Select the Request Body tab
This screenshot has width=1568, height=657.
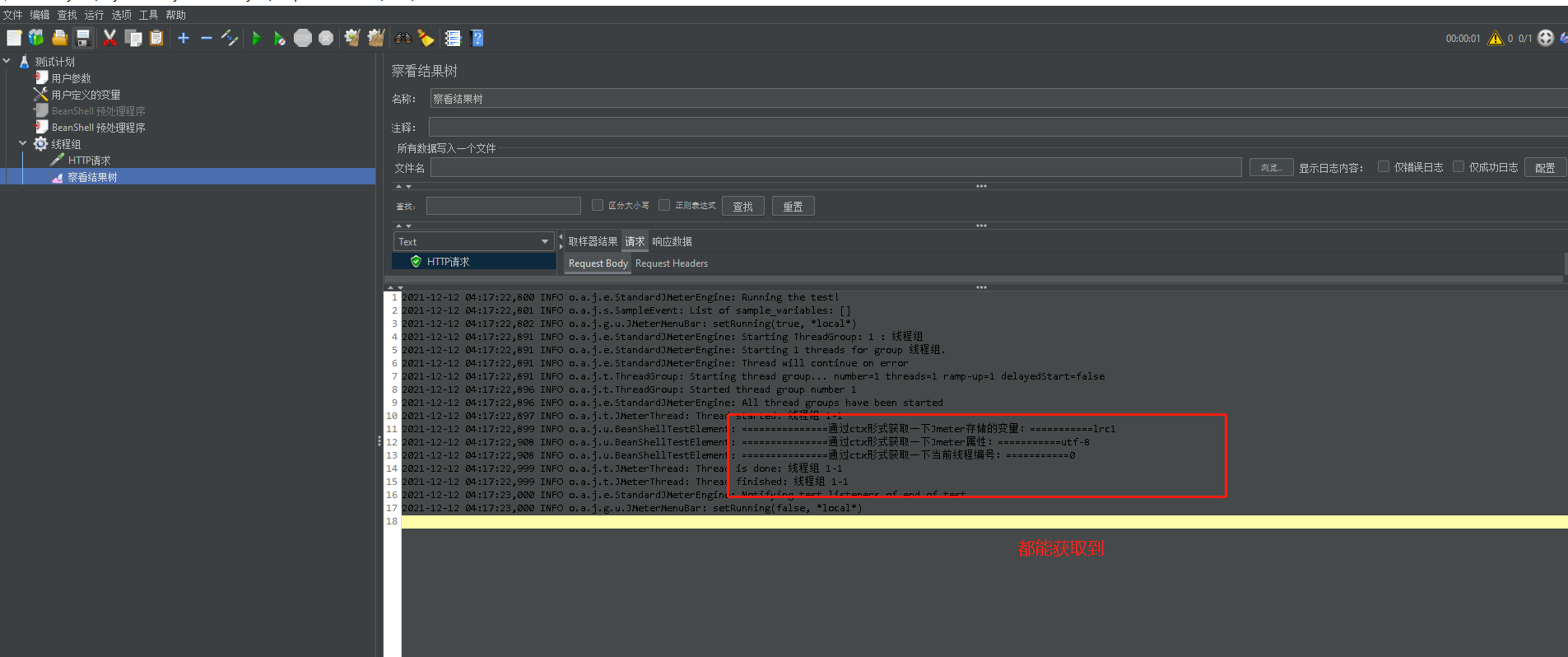[x=598, y=263]
